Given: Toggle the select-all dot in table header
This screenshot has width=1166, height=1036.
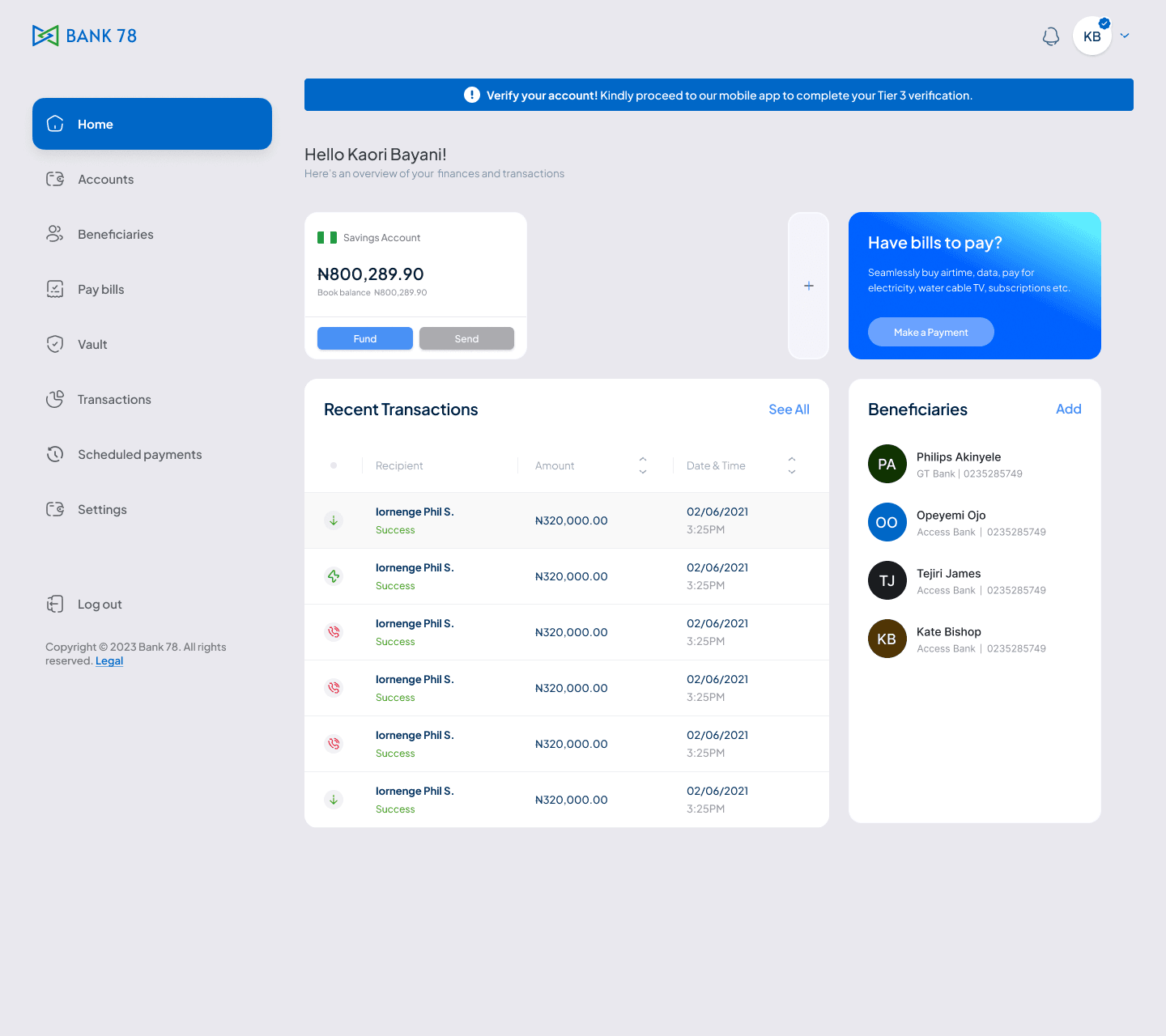Looking at the screenshot, I should coord(334,465).
